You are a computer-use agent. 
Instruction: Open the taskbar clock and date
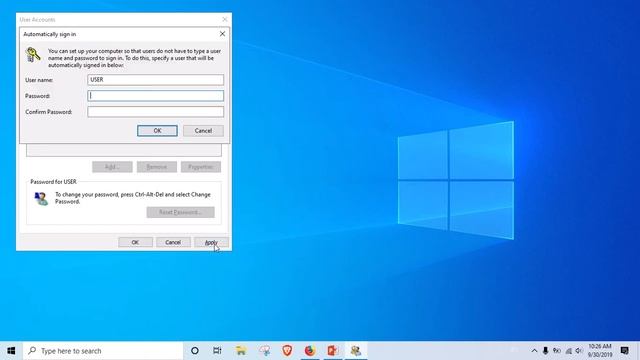click(x=600, y=351)
